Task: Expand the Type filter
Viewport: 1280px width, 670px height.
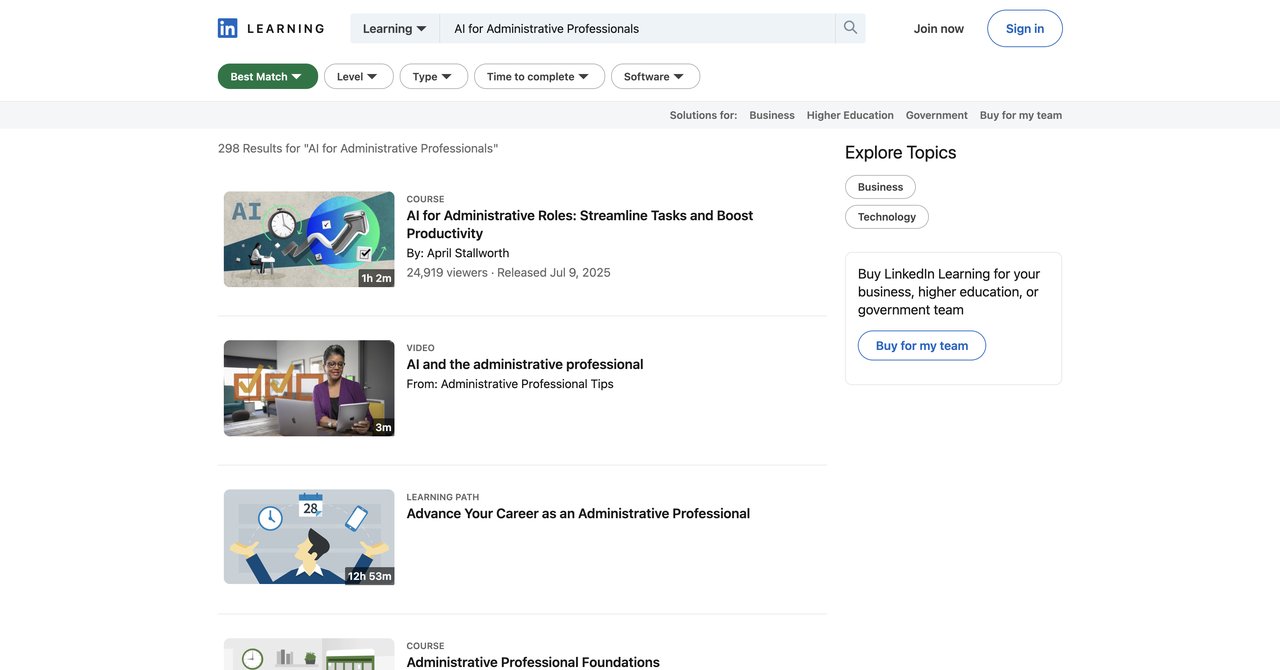Action: click(x=433, y=76)
